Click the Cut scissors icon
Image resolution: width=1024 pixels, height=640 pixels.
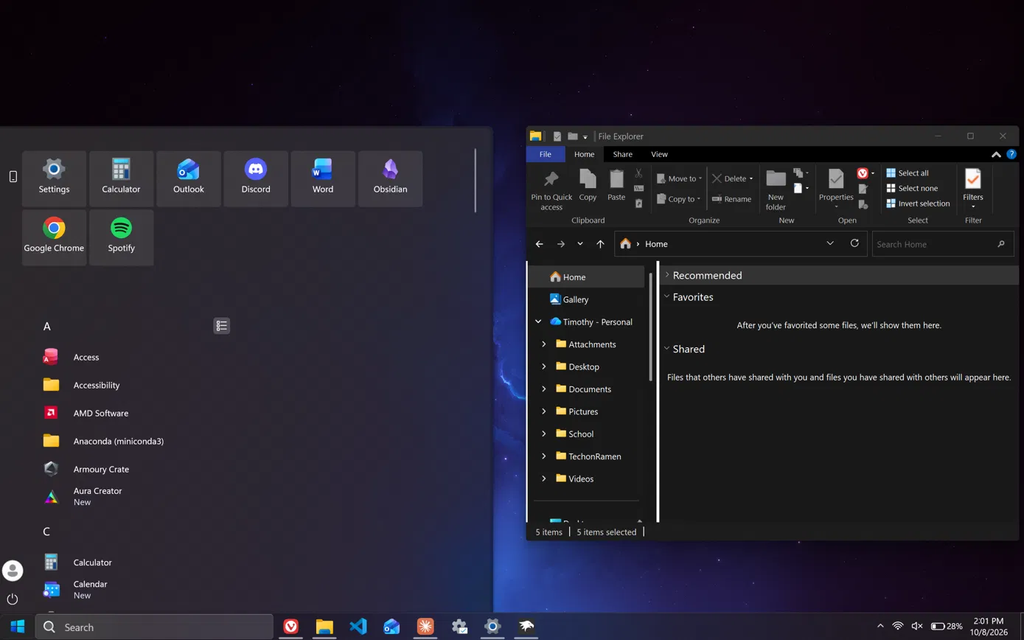tap(639, 173)
